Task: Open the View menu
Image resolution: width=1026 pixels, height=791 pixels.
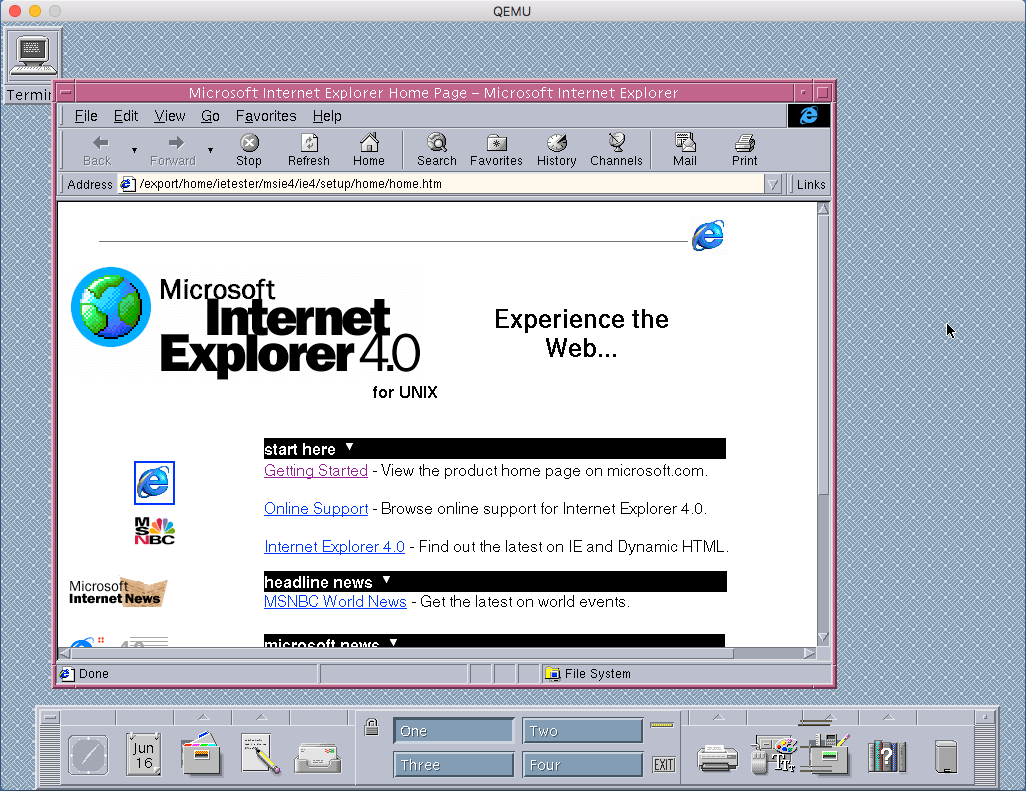Action: (x=169, y=116)
